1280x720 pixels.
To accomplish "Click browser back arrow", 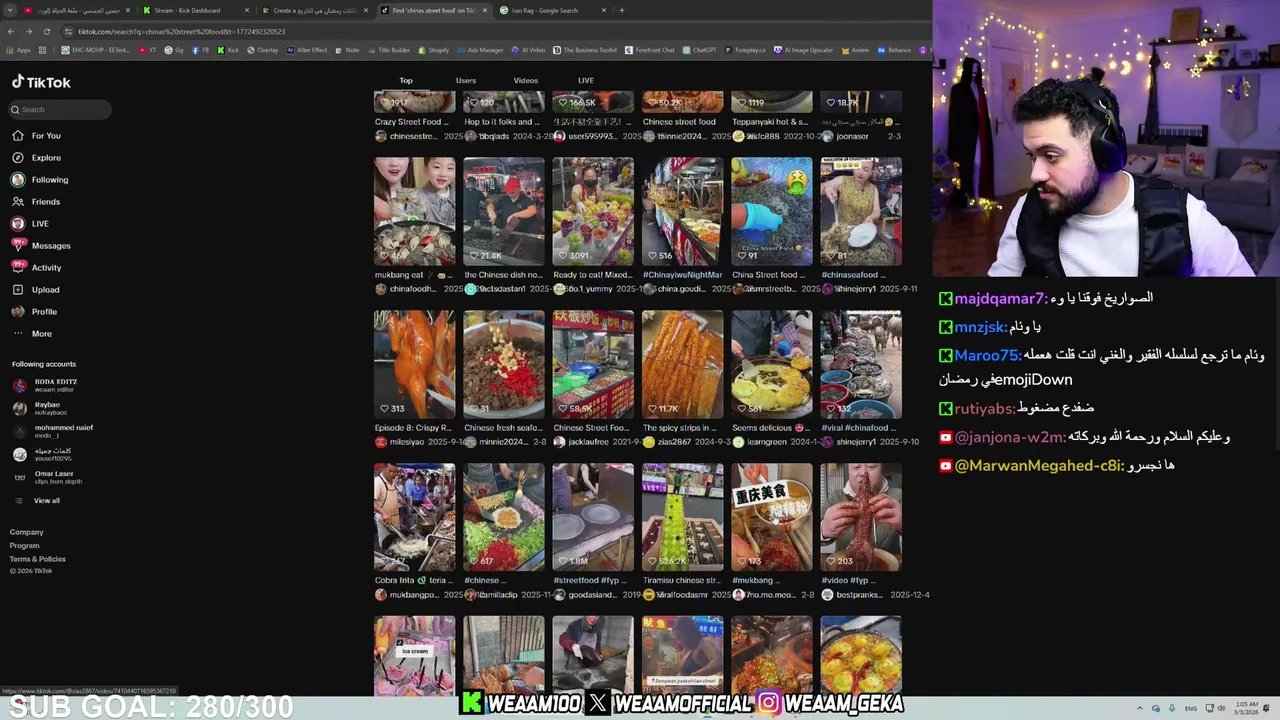I will [10, 31].
